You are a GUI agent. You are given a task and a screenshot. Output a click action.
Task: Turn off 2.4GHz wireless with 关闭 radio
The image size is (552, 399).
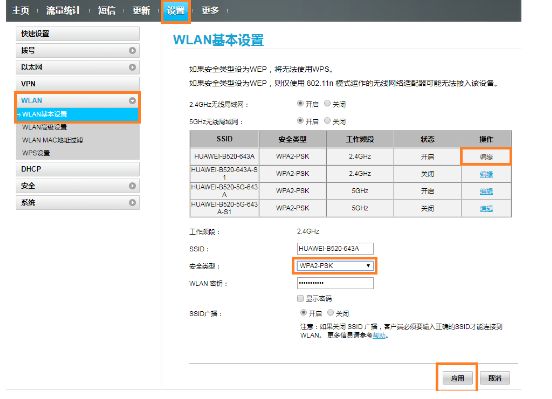pos(327,104)
